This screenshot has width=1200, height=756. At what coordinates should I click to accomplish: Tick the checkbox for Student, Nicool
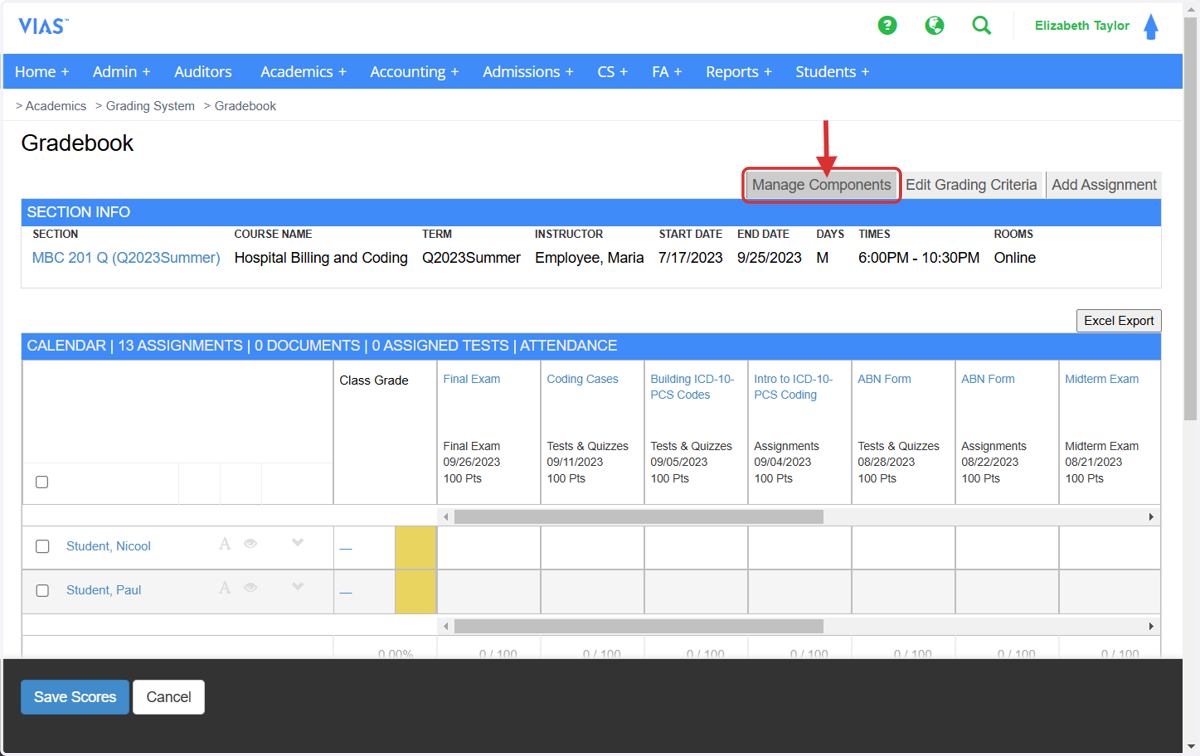click(42, 546)
